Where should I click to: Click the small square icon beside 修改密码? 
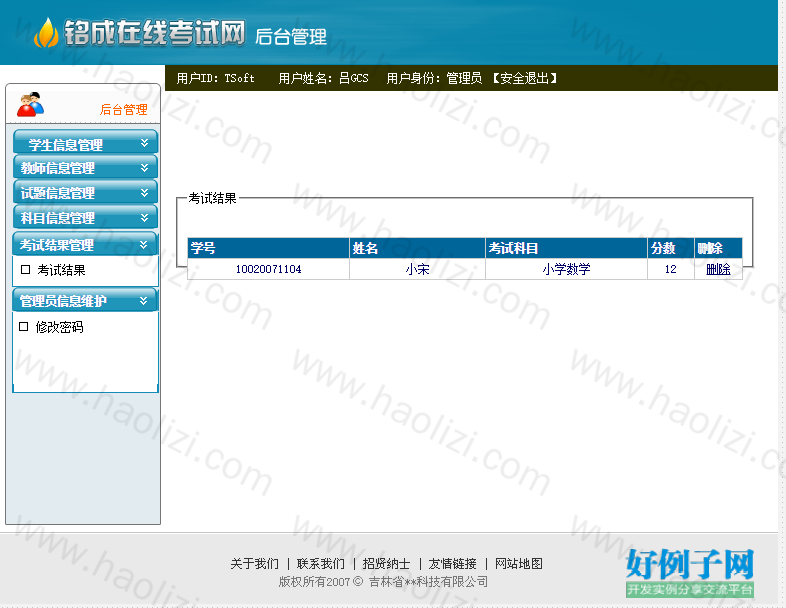[24, 327]
